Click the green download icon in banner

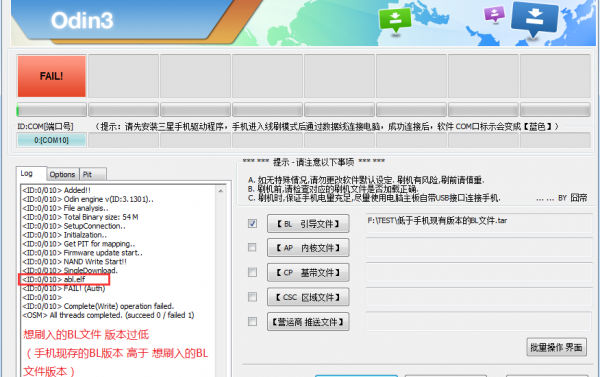pos(395,20)
